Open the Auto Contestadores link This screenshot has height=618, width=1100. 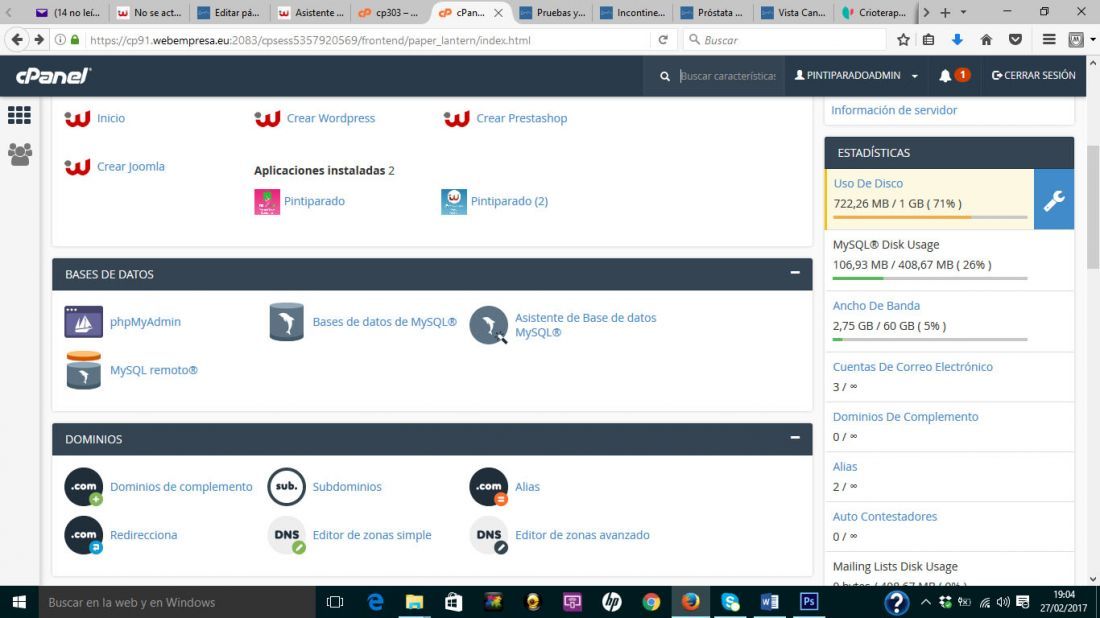[885, 517]
